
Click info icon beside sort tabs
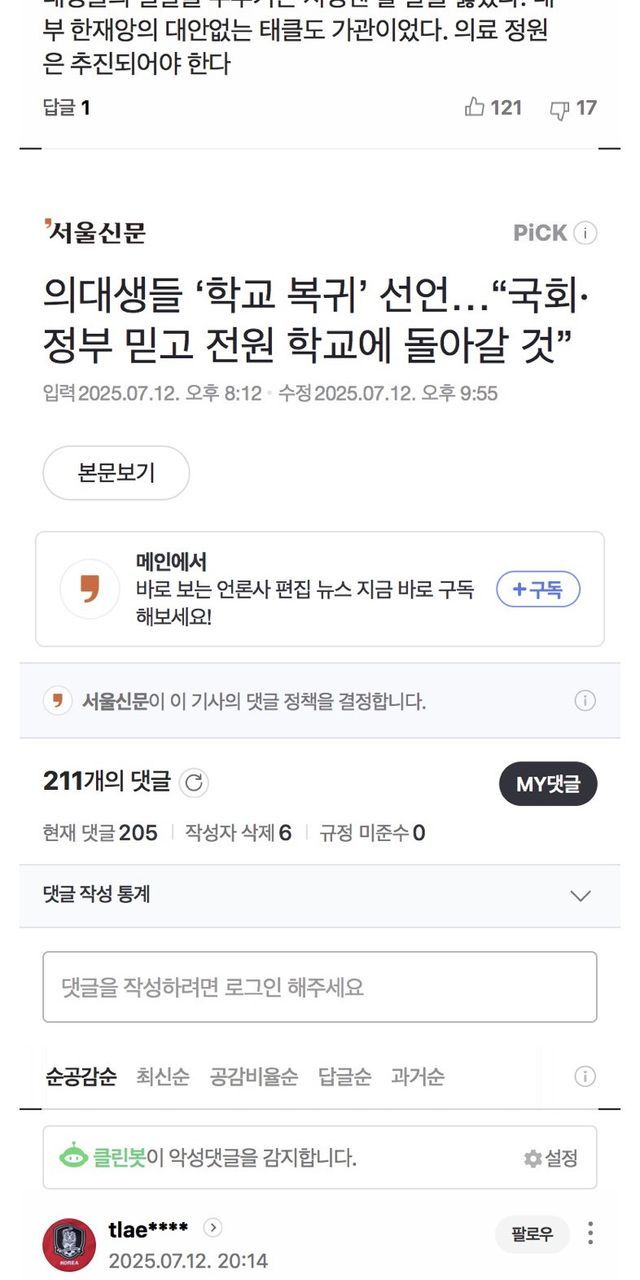point(585,1077)
